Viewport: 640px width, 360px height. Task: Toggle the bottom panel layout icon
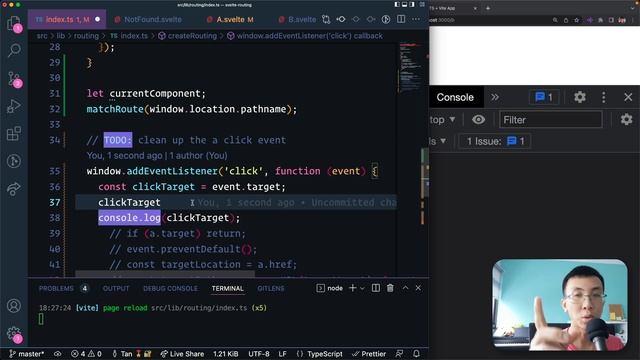[x=404, y=4]
